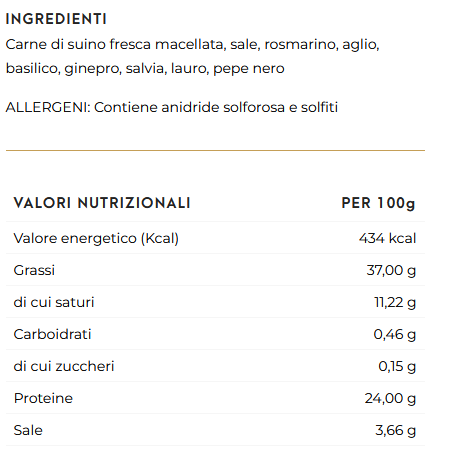This screenshot has width=466, height=467.
Task: Select the Sale row label
Action: [28, 430]
